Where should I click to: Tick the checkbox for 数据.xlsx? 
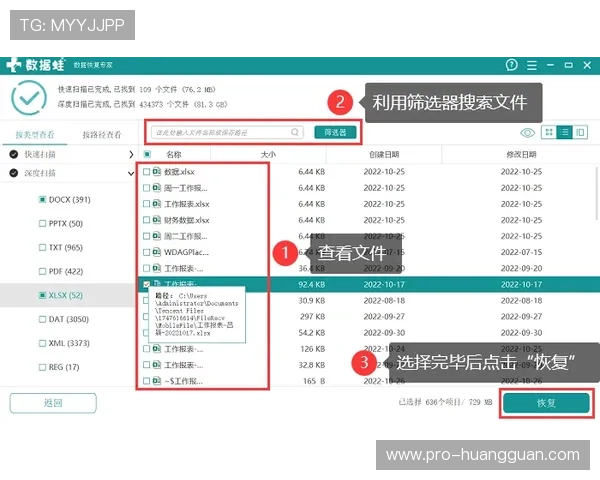(146, 171)
